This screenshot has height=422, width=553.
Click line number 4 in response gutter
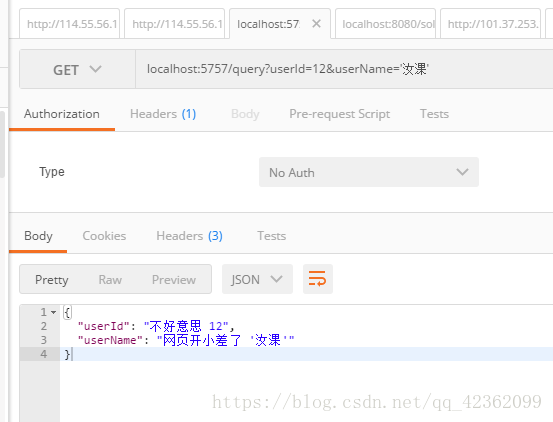coord(43,354)
